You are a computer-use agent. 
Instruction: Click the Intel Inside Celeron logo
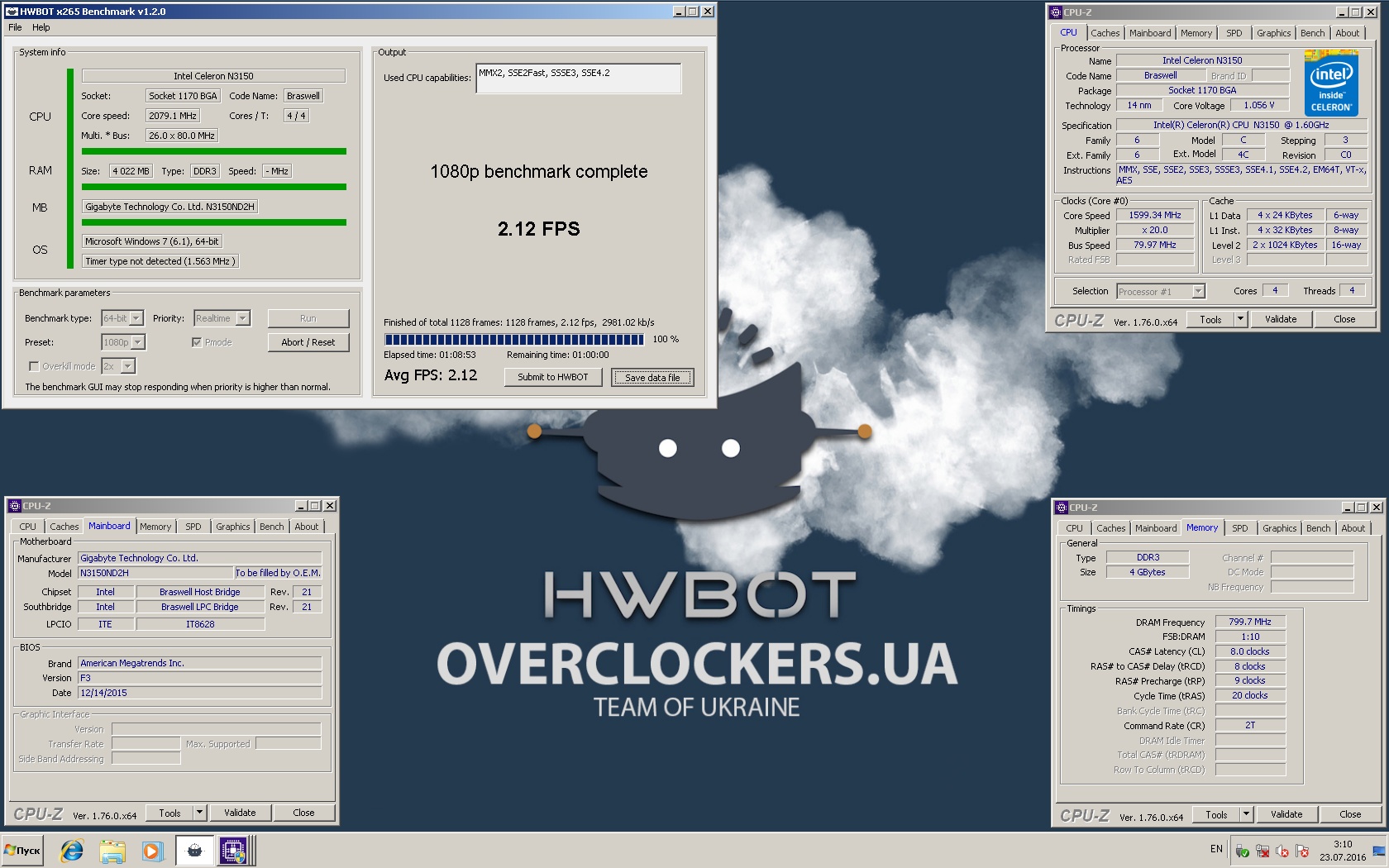(1331, 83)
